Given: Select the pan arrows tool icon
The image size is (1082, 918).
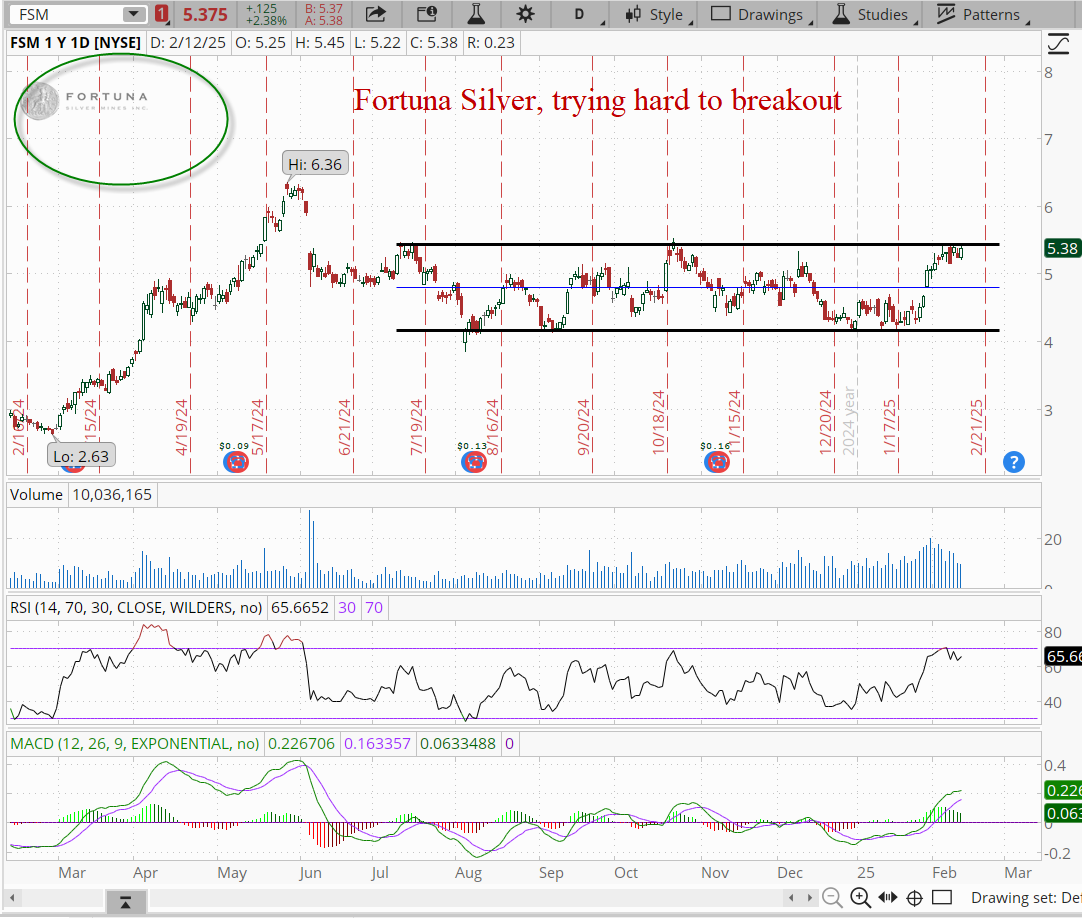Looking at the screenshot, I should click(x=887, y=897).
